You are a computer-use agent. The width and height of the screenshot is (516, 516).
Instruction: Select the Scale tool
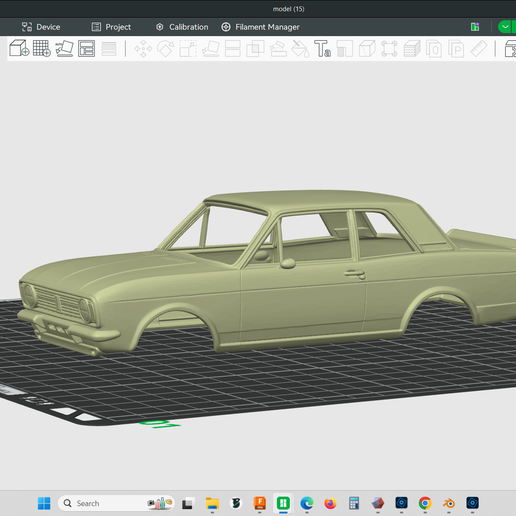[188, 49]
